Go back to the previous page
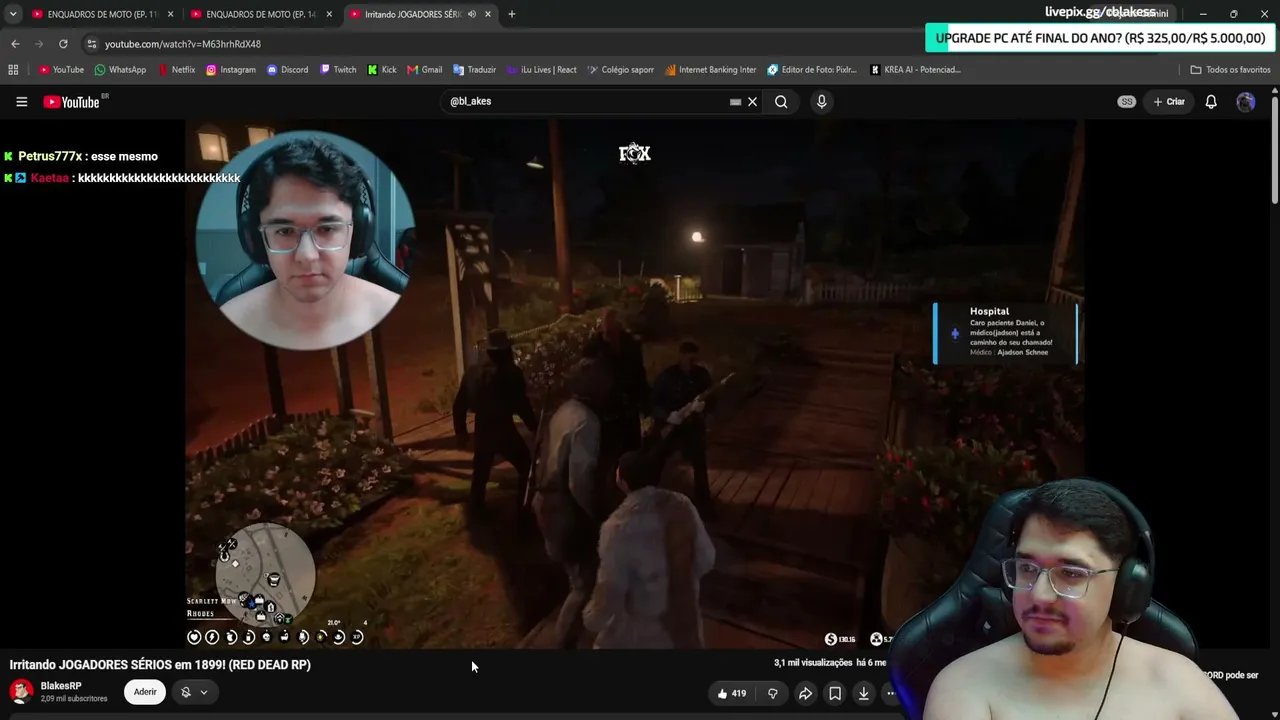 pos(15,44)
